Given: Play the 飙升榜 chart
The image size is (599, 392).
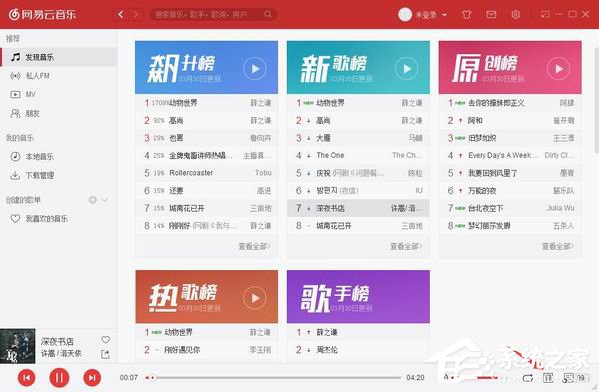Looking at the screenshot, I should tap(254, 69).
